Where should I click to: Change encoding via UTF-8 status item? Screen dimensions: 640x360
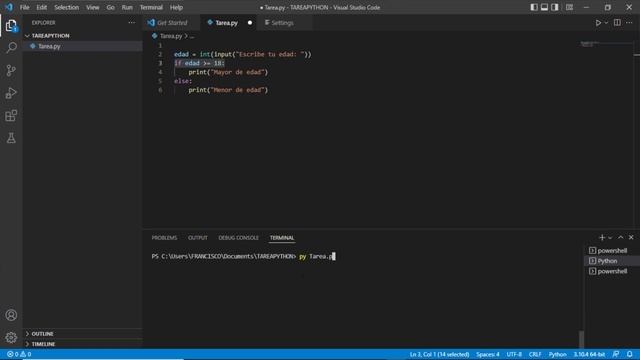[x=514, y=354]
